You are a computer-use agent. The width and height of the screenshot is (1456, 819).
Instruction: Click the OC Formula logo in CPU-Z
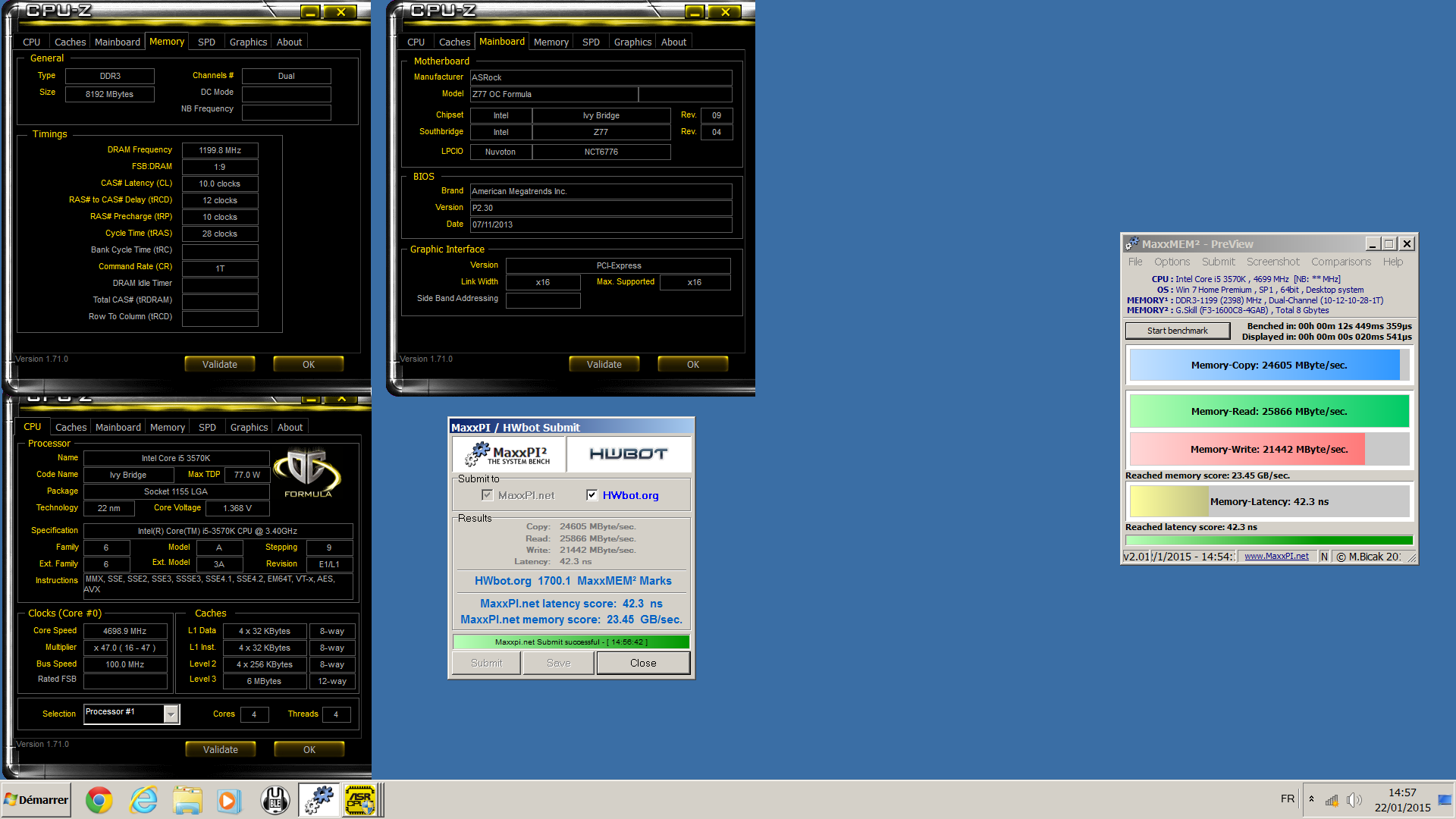[x=308, y=472]
